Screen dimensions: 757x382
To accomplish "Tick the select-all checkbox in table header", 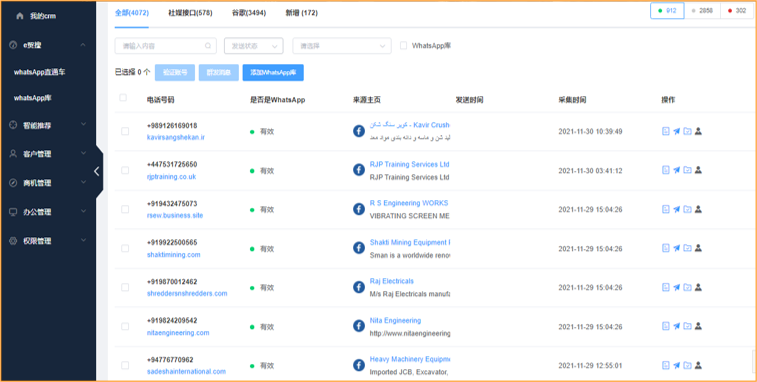I will (x=123, y=98).
